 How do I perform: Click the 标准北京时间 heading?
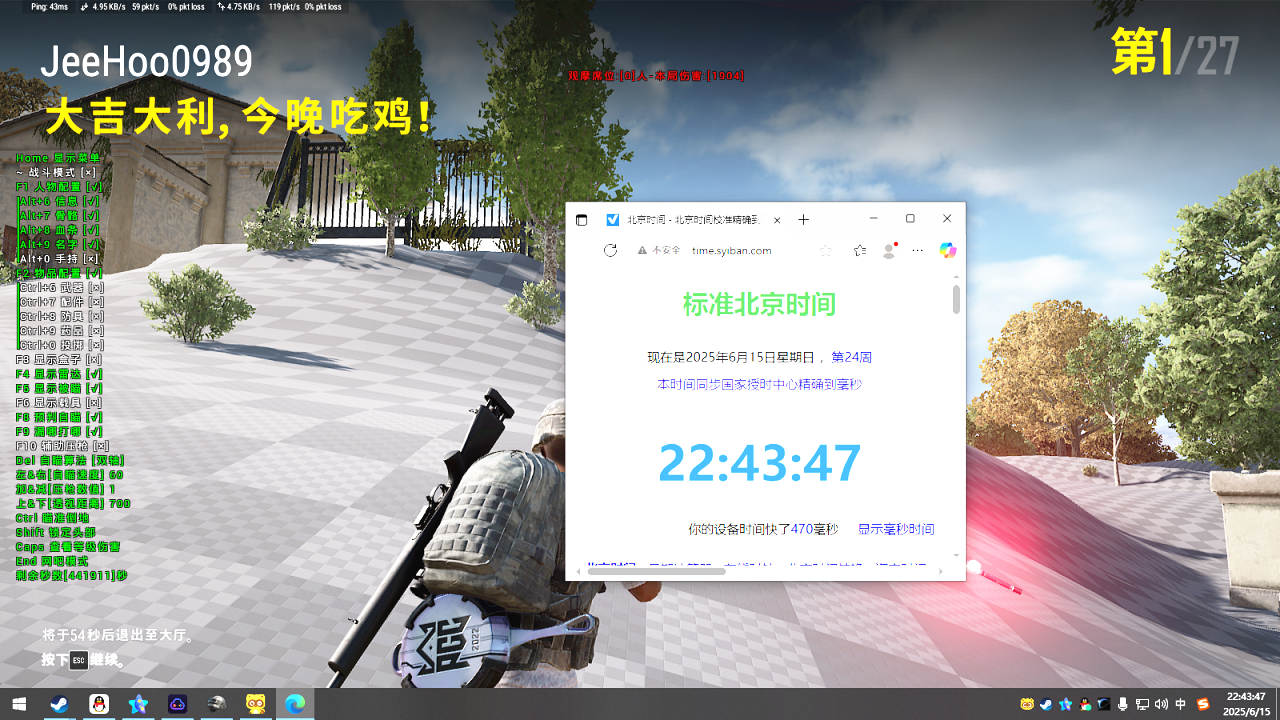pyautogui.click(x=759, y=304)
